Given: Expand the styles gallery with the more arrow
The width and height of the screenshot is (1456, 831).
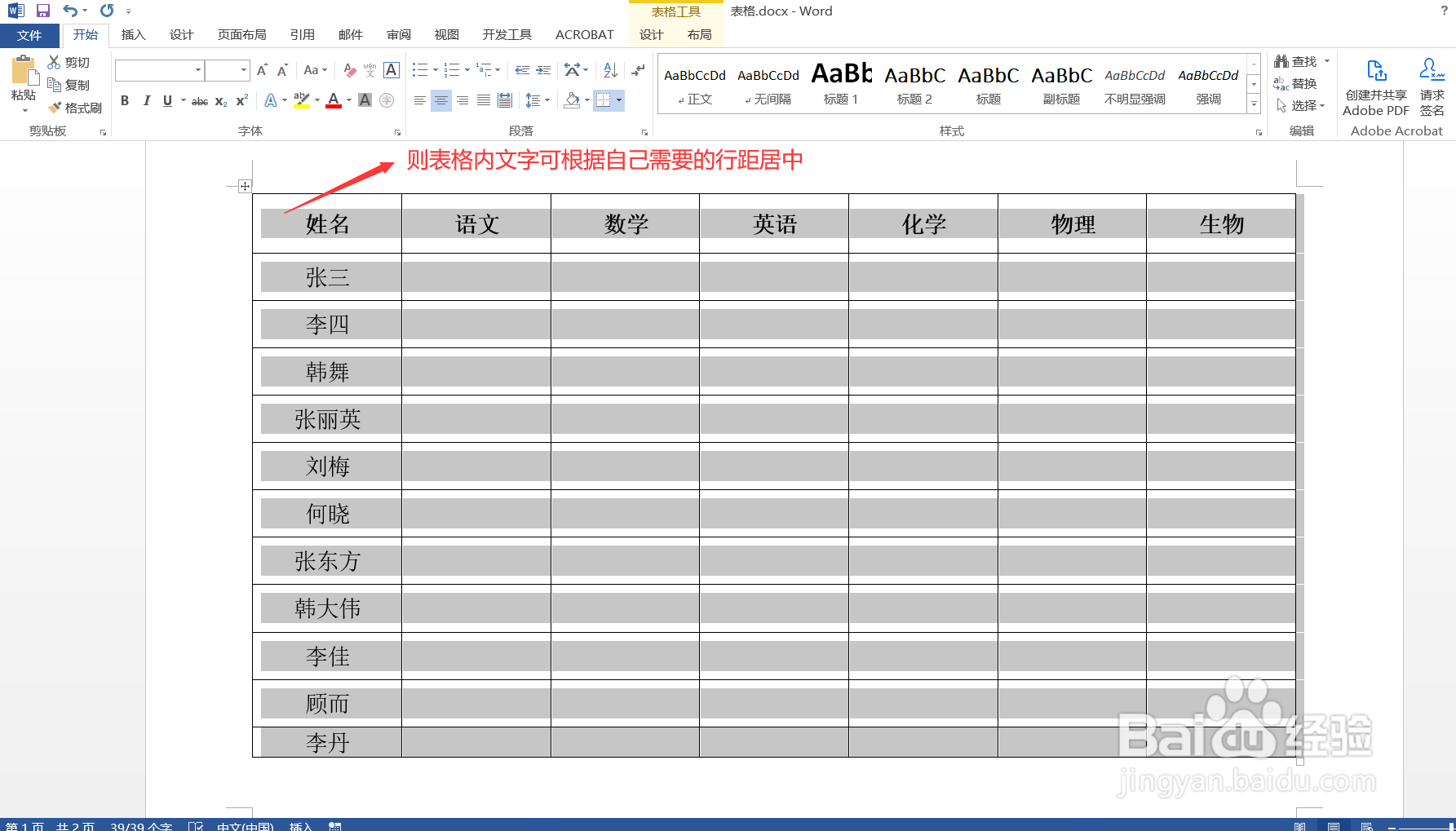Looking at the screenshot, I should [1254, 104].
